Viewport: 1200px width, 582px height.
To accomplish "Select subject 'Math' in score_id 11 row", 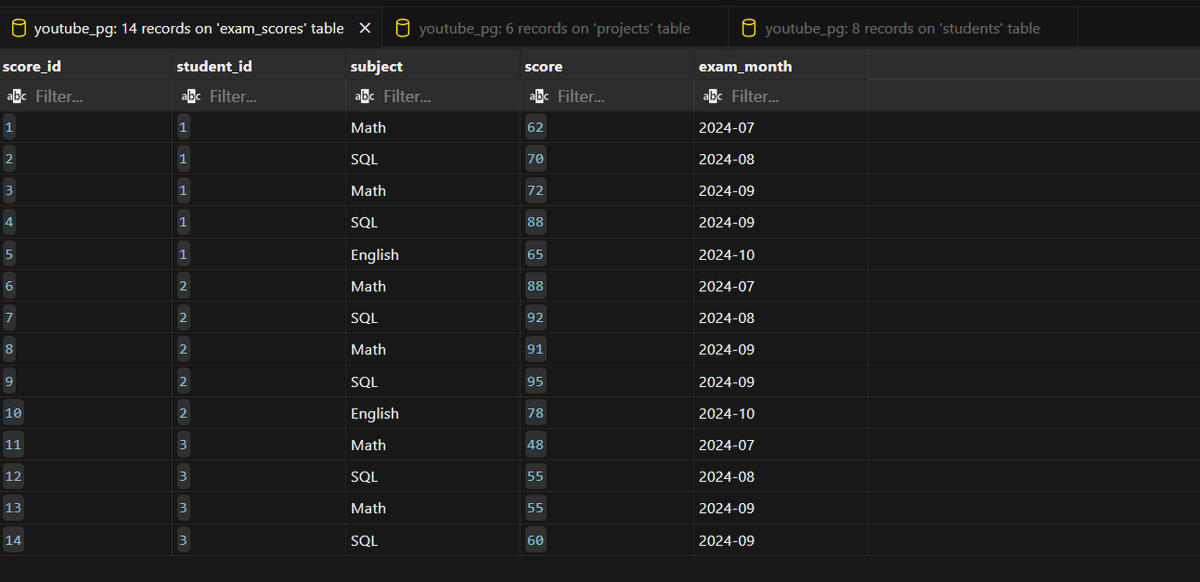I will click(x=433, y=445).
